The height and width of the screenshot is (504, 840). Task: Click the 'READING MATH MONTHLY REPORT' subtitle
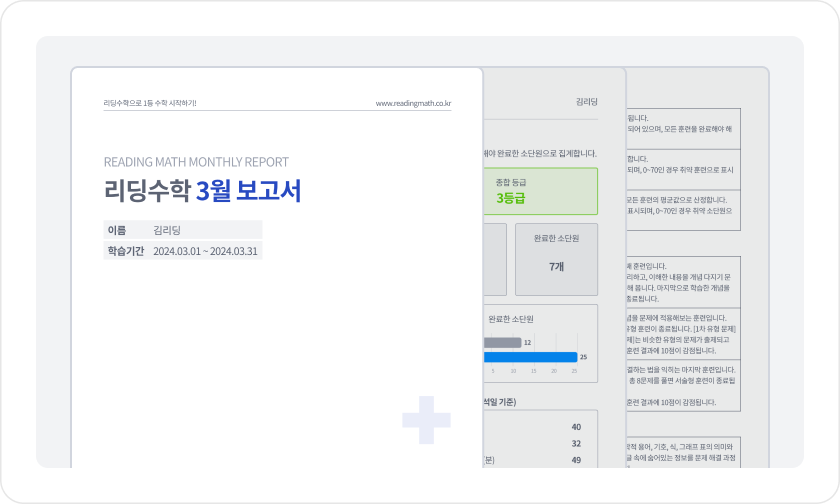tap(196, 162)
